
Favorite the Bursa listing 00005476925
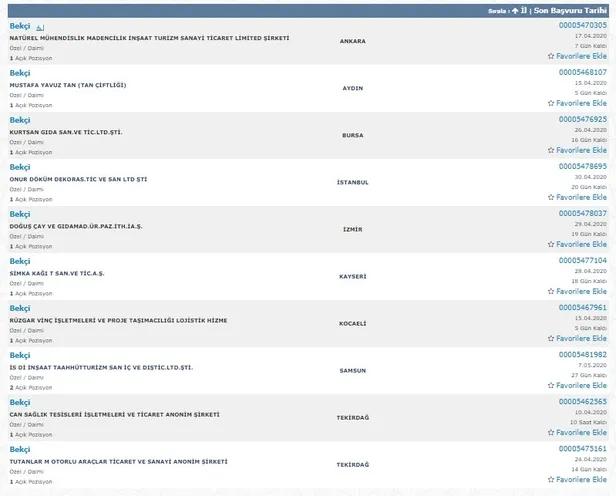577,150
